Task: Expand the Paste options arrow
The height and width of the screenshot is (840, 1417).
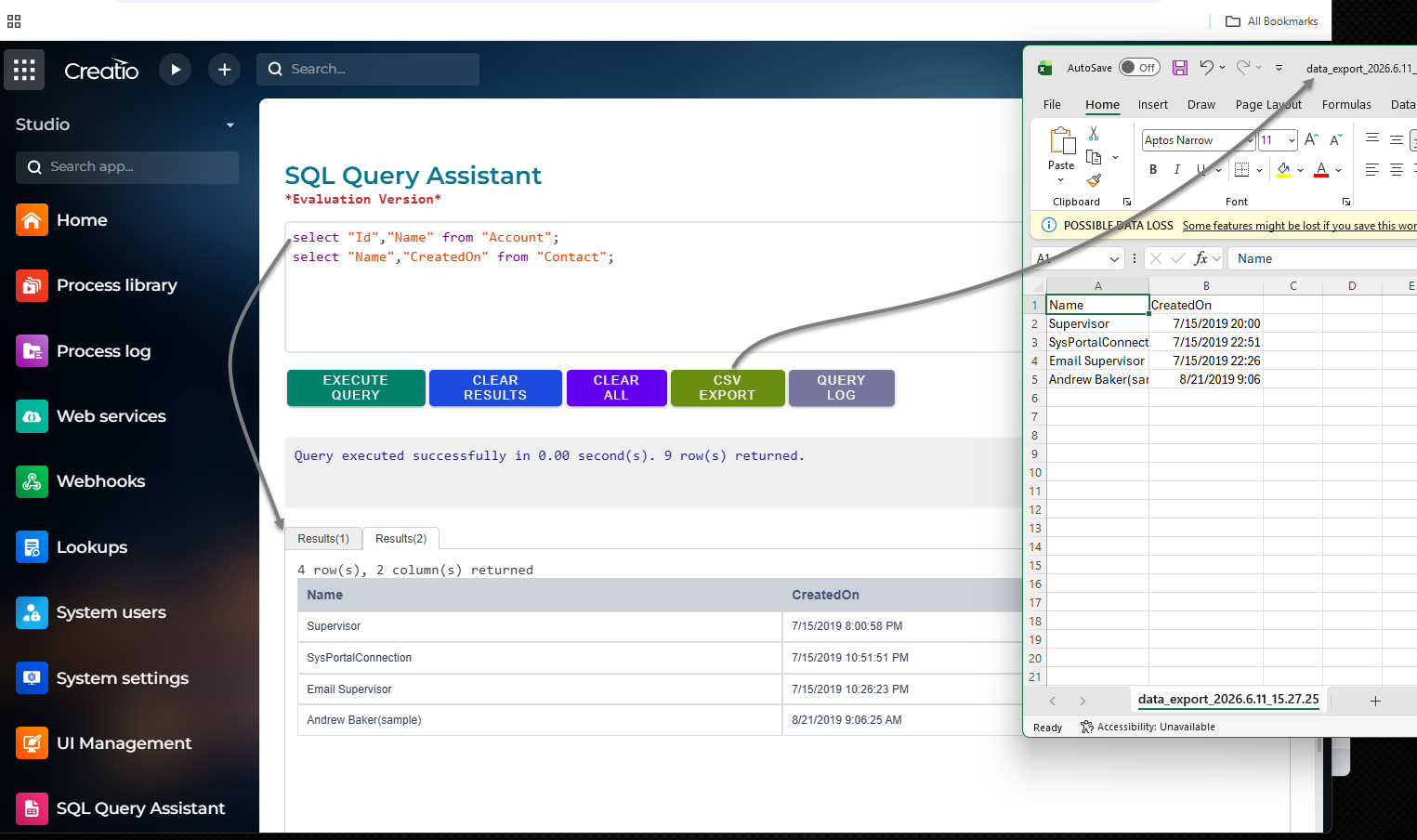Action: click(1060, 180)
